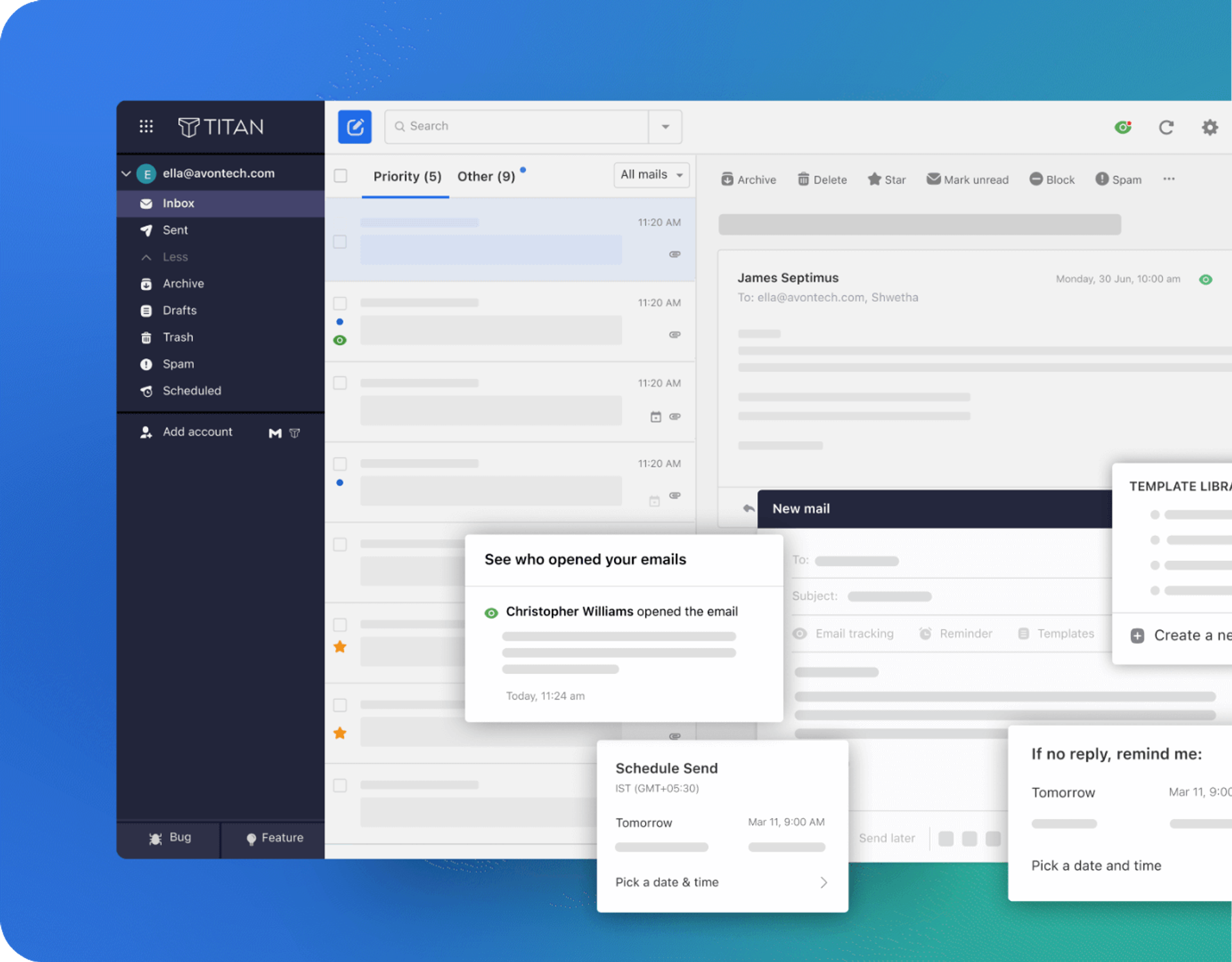Open the search options dropdown arrow
Screen dimensions: 1232x962
[665, 126]
